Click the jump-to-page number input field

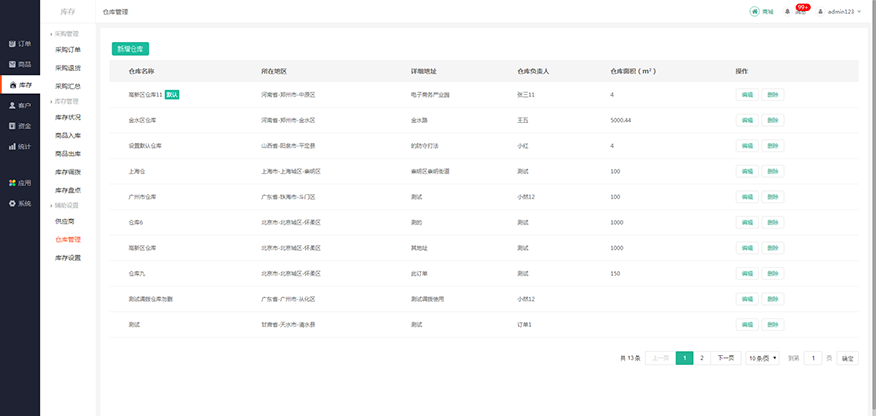pyautogui.click(x=814, y=358)
